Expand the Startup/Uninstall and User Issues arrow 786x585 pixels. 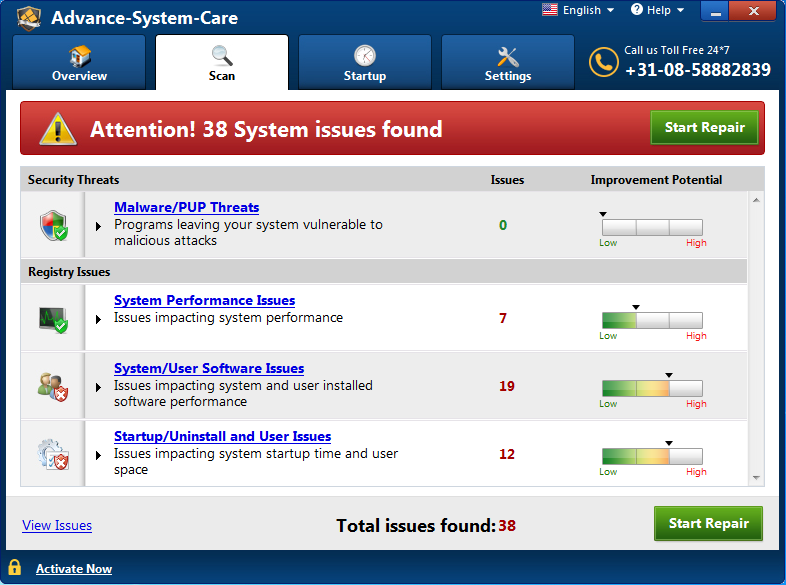(x=99, y=455)
